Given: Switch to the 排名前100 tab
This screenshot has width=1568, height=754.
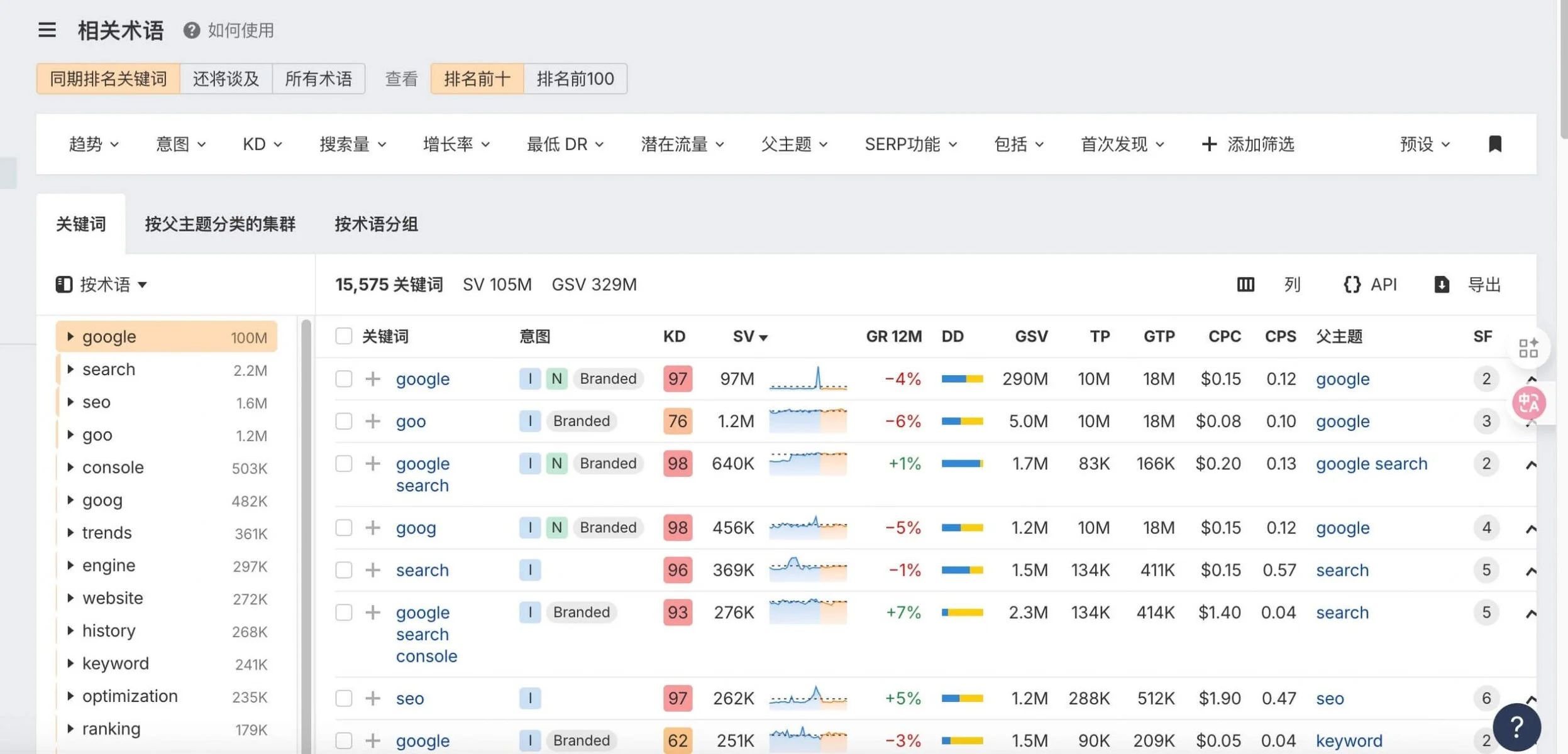Looking at the screenshot, I should 575,79.
